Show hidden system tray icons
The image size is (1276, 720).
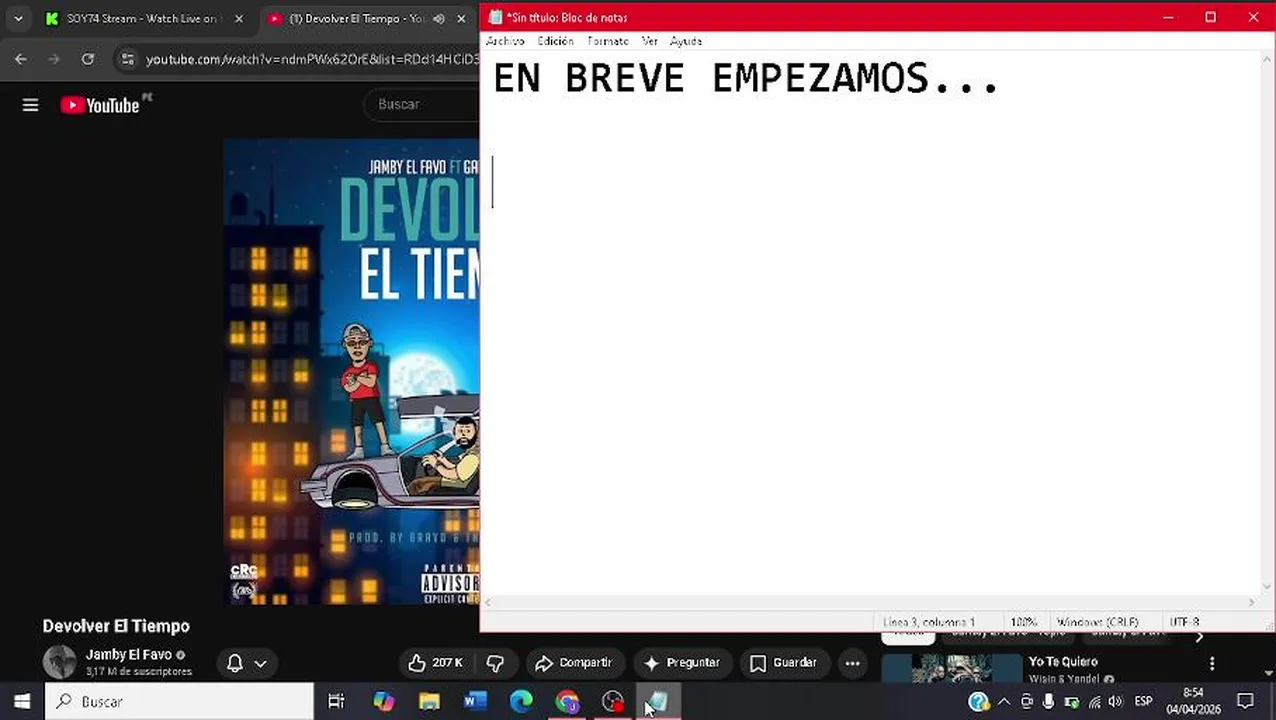(1004, 702)
